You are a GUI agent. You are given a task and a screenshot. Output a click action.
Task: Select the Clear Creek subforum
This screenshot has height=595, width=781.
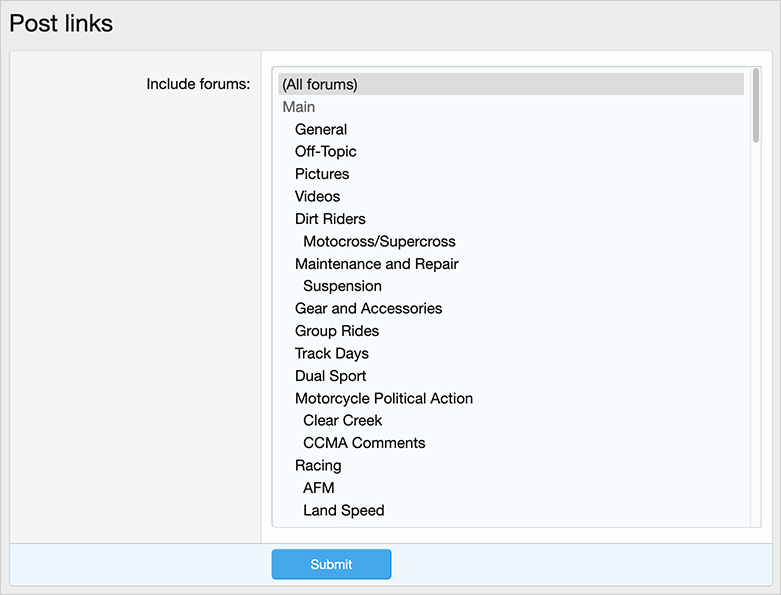coord(343,420)
